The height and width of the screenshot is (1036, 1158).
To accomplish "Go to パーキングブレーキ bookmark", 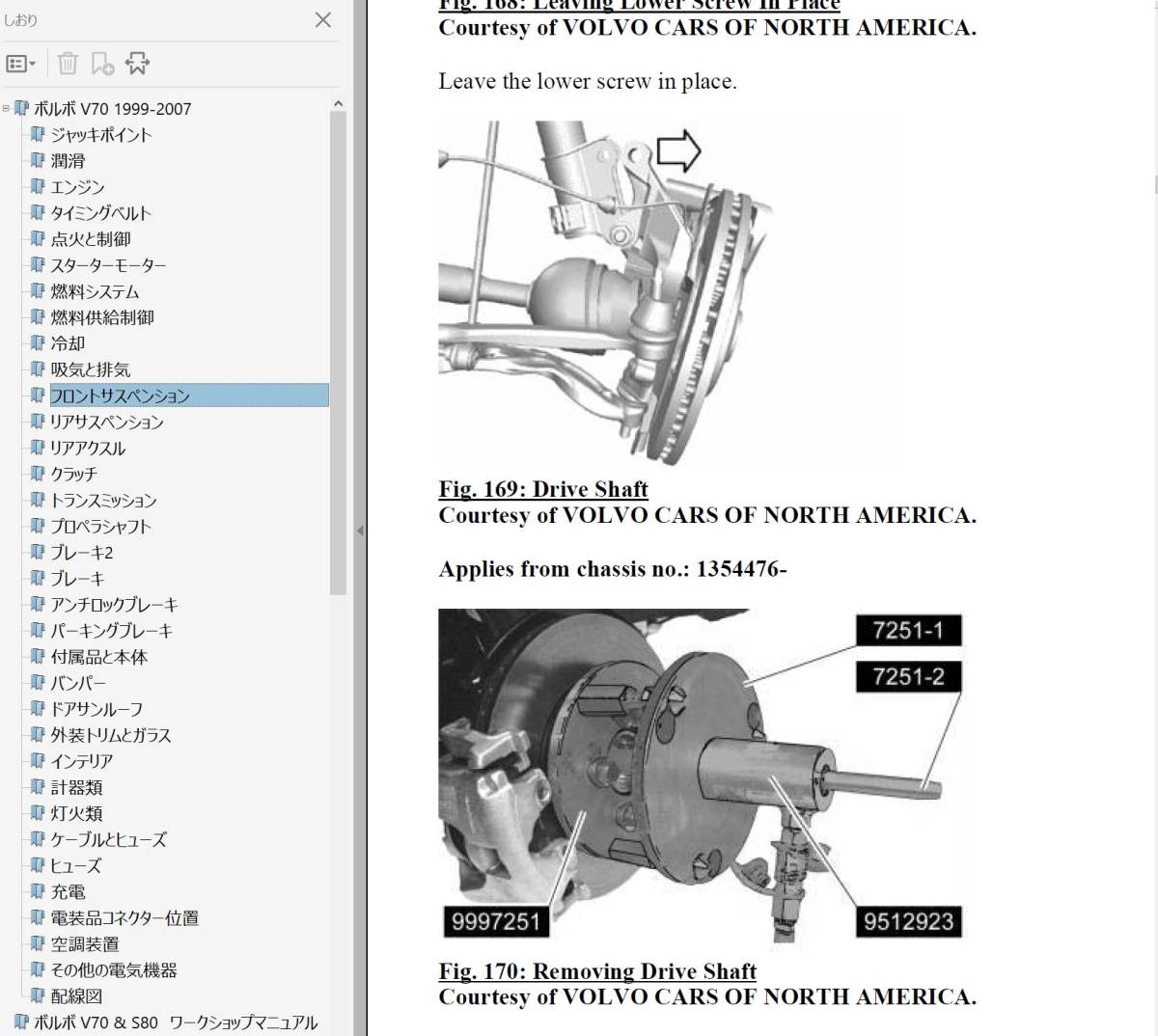I will (111, 630).
